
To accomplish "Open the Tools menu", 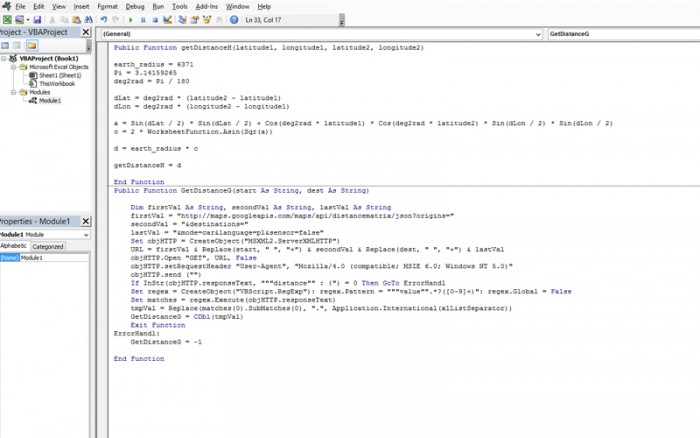I will [179, 6].
